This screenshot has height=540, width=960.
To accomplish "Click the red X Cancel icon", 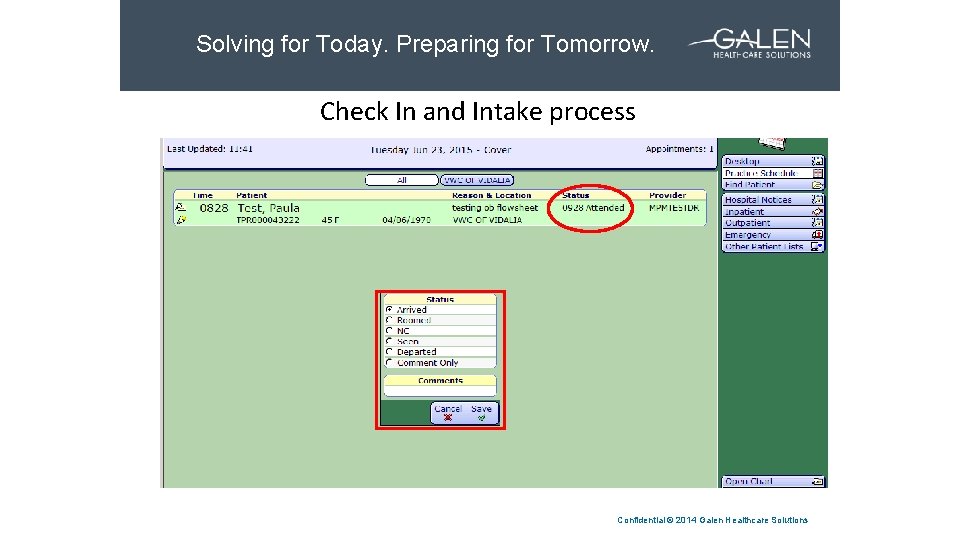I will 448,418.
